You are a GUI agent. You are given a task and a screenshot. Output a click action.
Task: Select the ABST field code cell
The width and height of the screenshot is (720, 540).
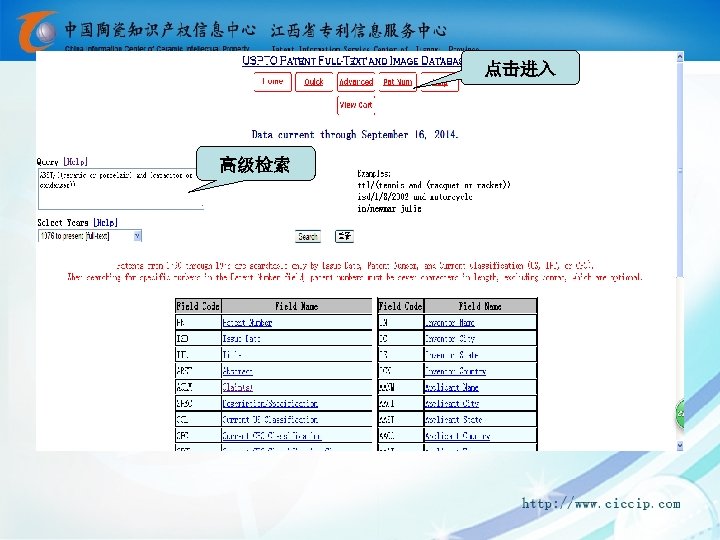click(198, 371)
